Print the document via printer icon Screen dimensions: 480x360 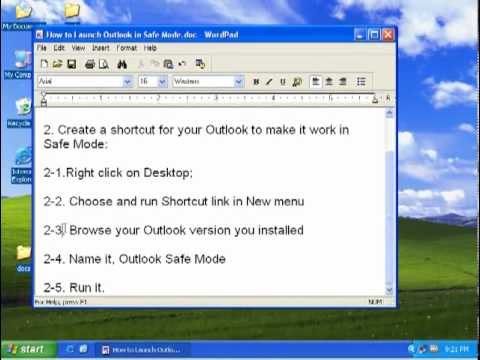click(x=90, y=64)
